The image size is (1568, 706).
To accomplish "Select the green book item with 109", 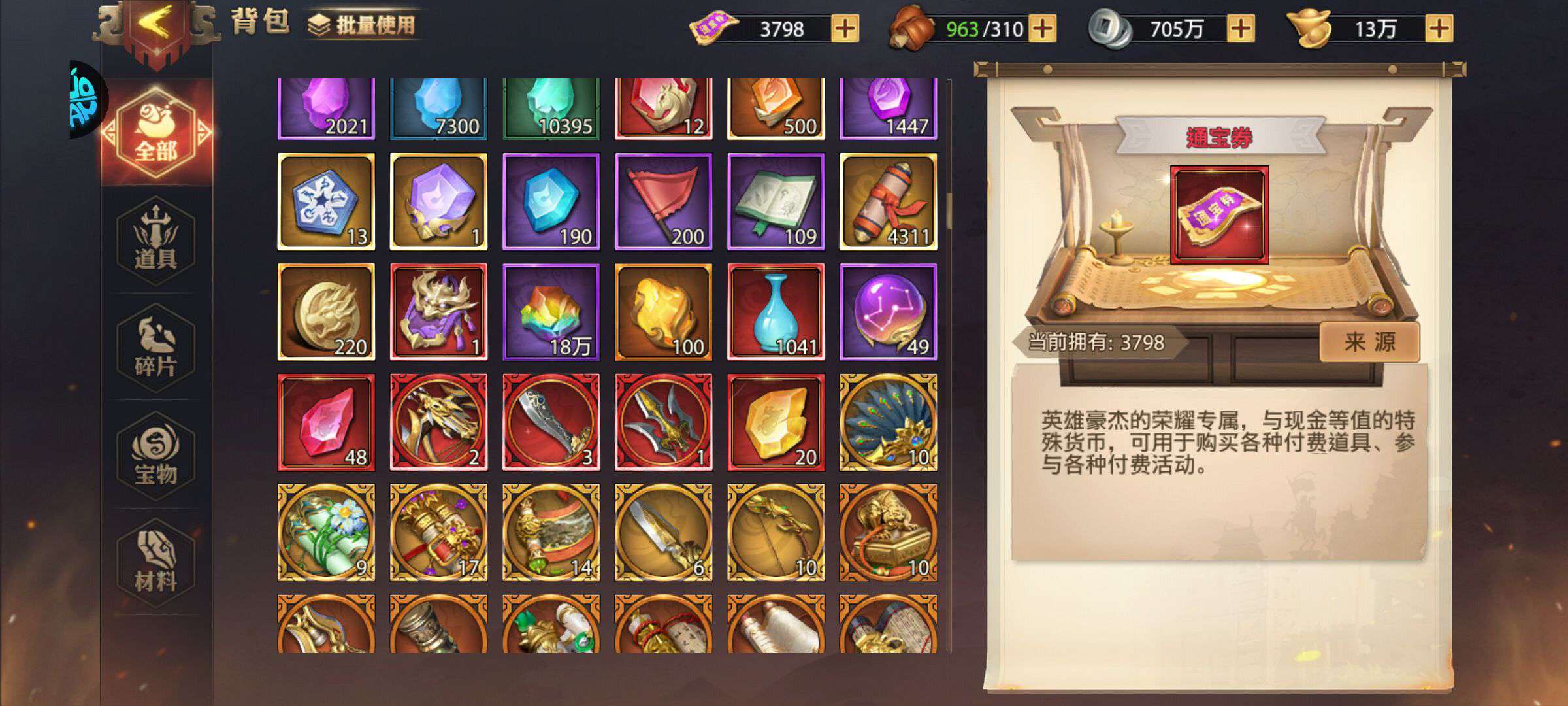I will 776,202.
